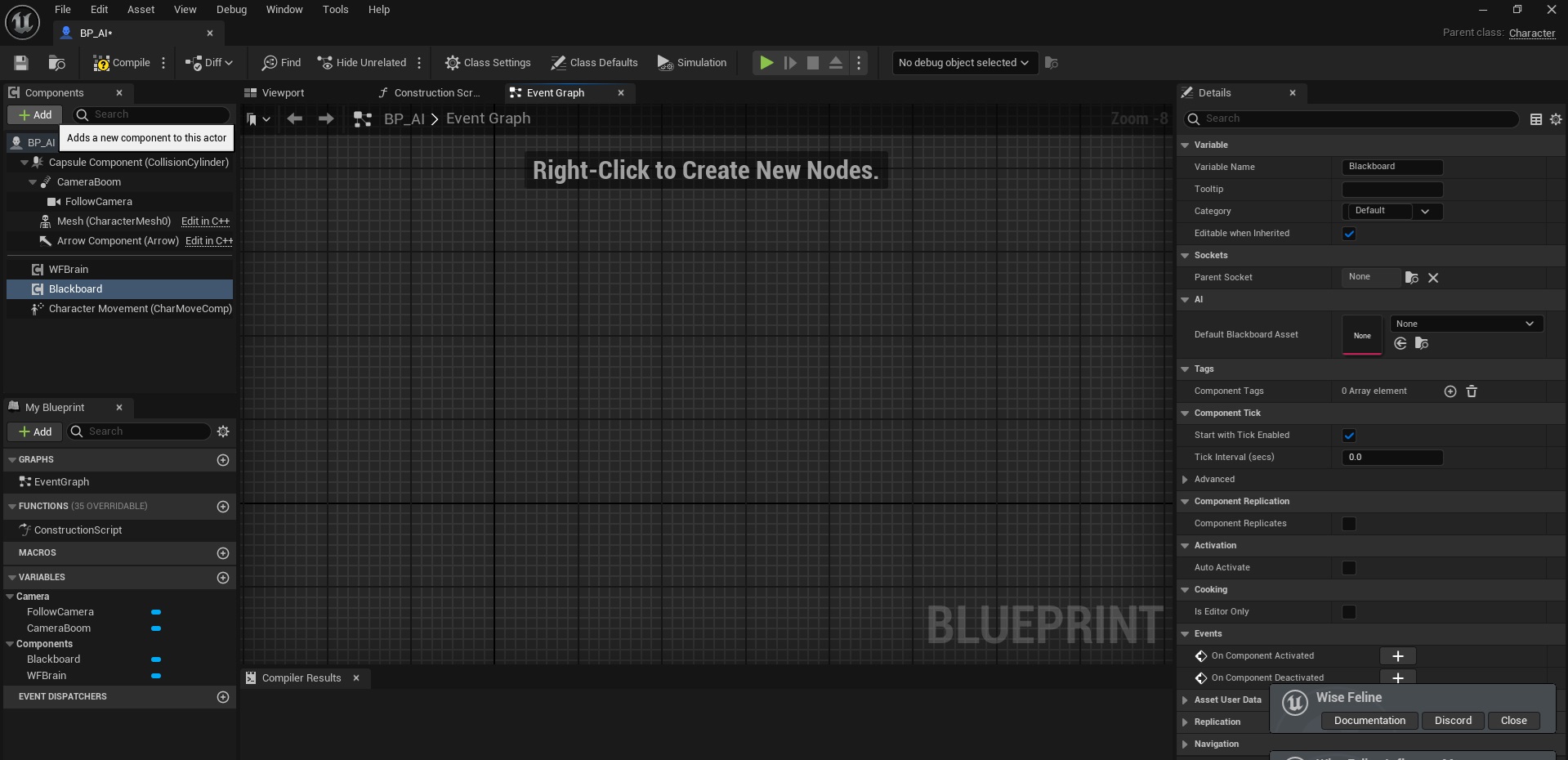Click the Save blueprint icon

pos(21,63)
